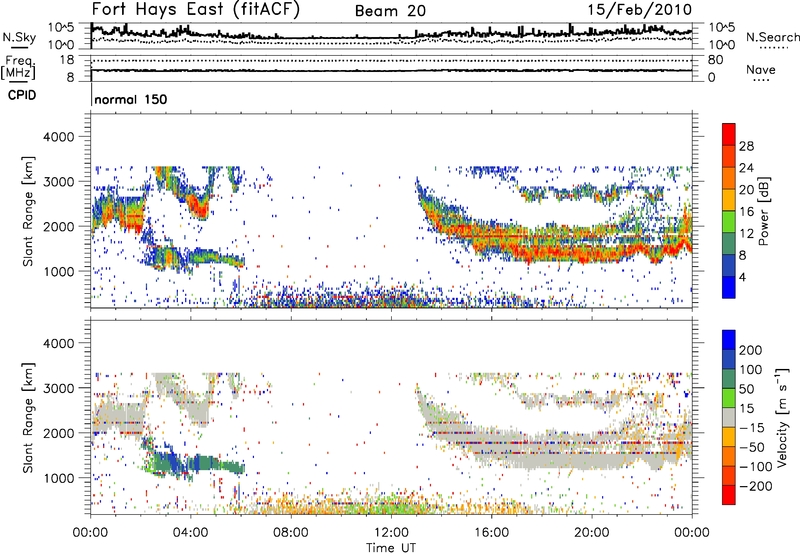The width and height of the screenshot is (800, 554).
Task: Click the orange segment of velocity color bar
Action: 729,456
